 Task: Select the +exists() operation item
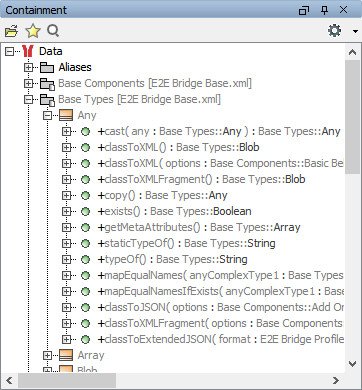(x=174, y=211)
